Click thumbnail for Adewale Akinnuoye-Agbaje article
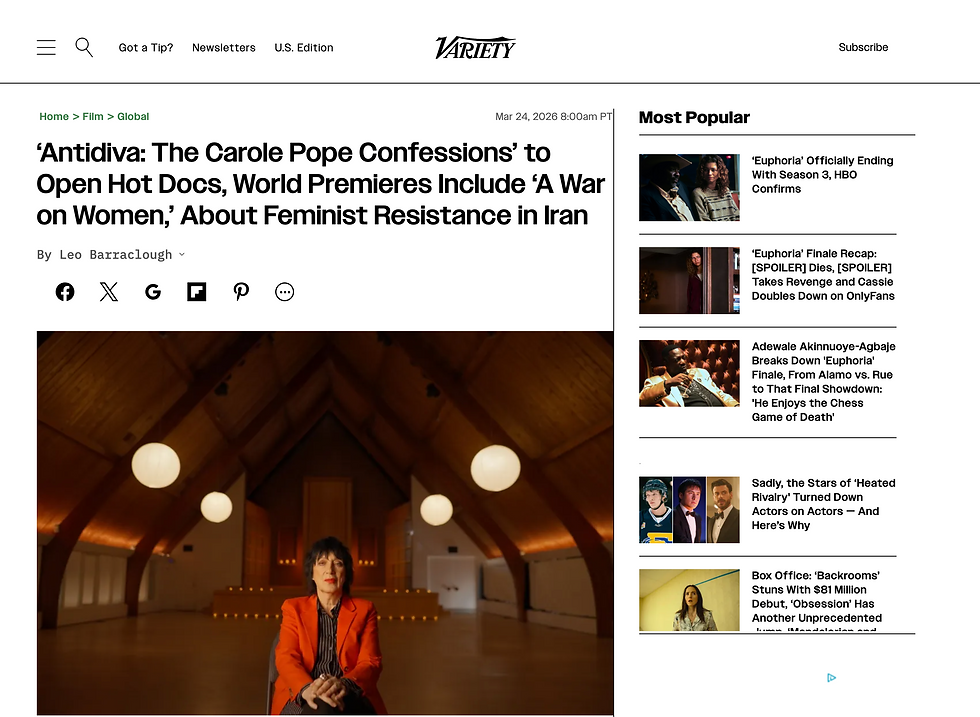The height and width of the screenshot is (717, 980). 689,373
